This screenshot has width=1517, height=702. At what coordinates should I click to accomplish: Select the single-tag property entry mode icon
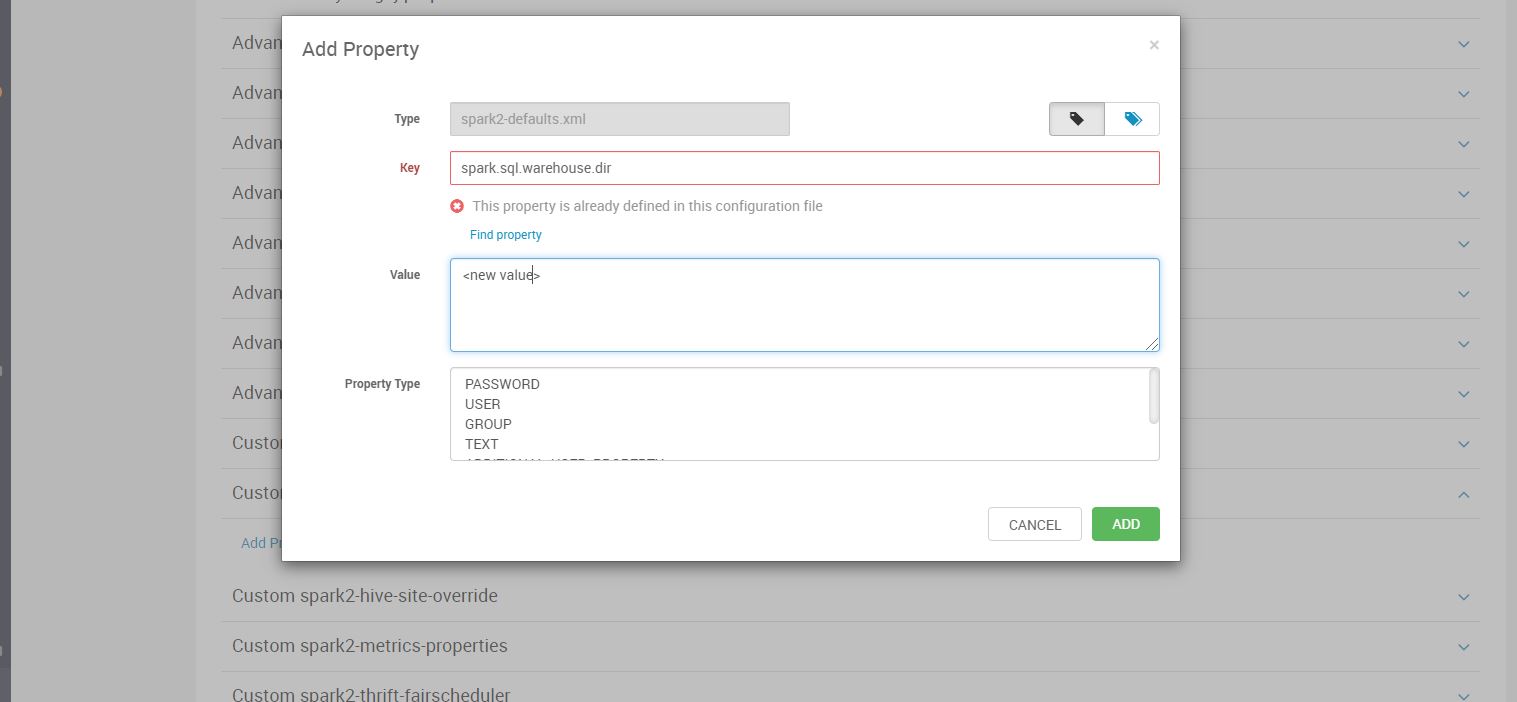1076,118
